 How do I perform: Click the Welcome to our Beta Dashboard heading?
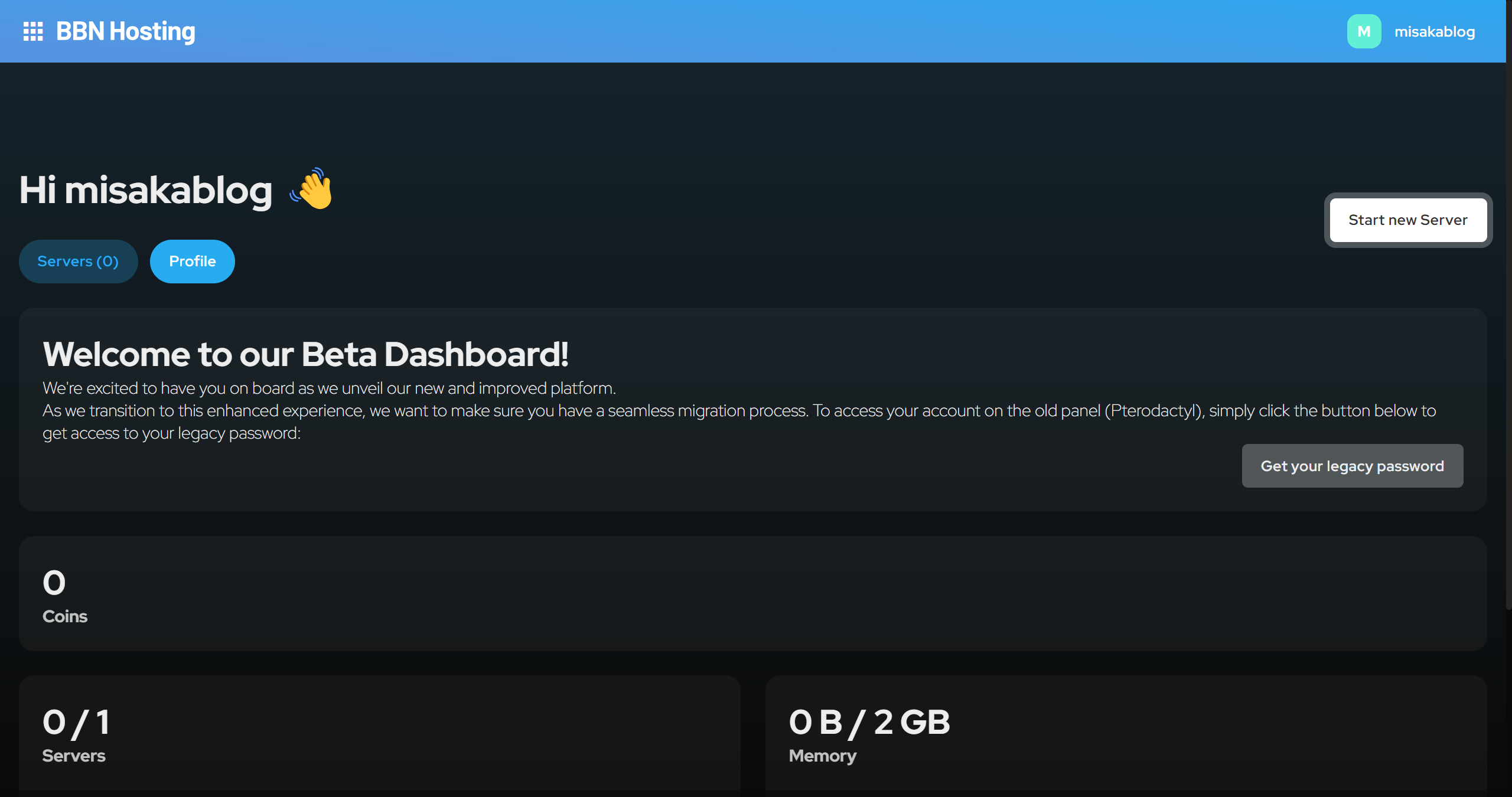305,355
